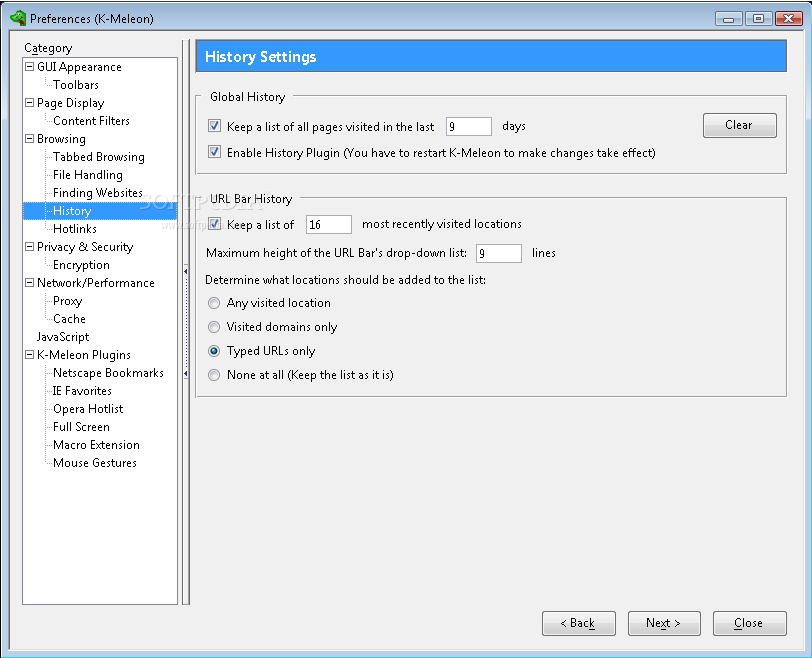Clear the global history with Clear button

click(740, 125)
